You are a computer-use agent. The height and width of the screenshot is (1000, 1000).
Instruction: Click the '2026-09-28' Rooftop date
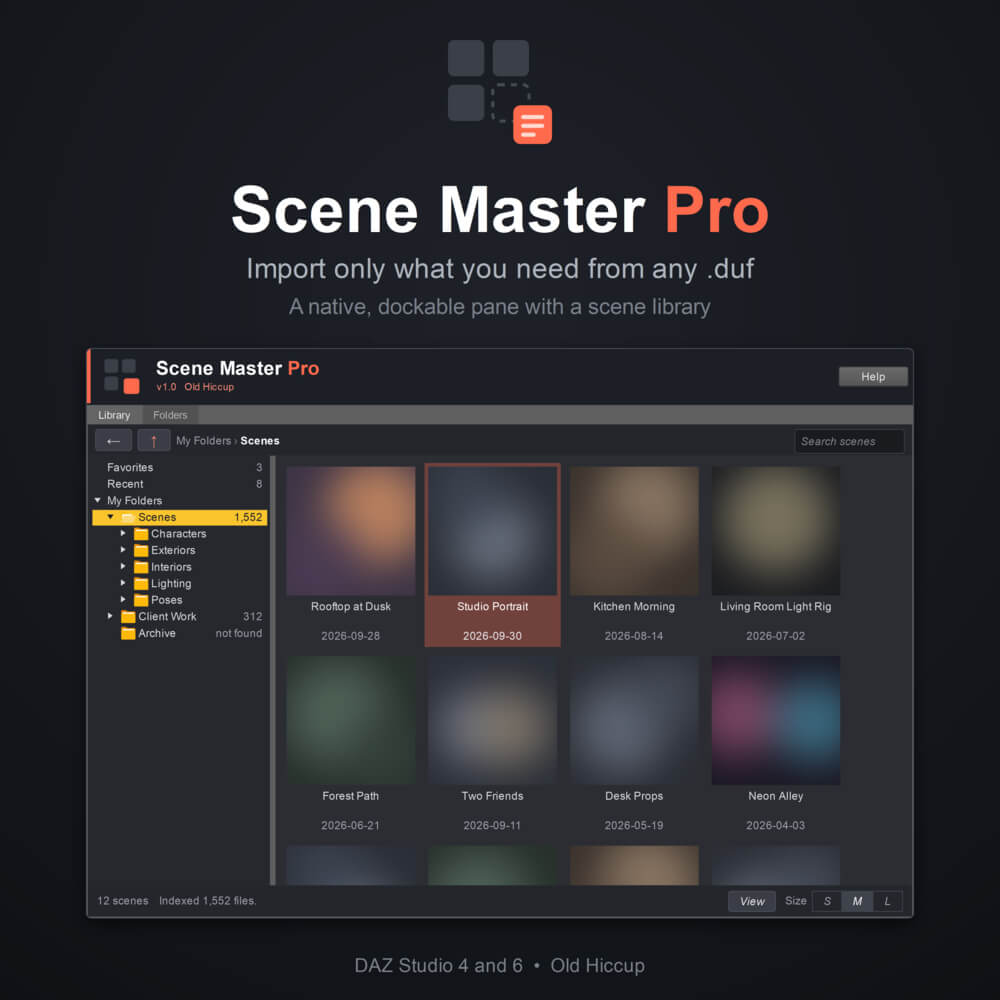351,636
